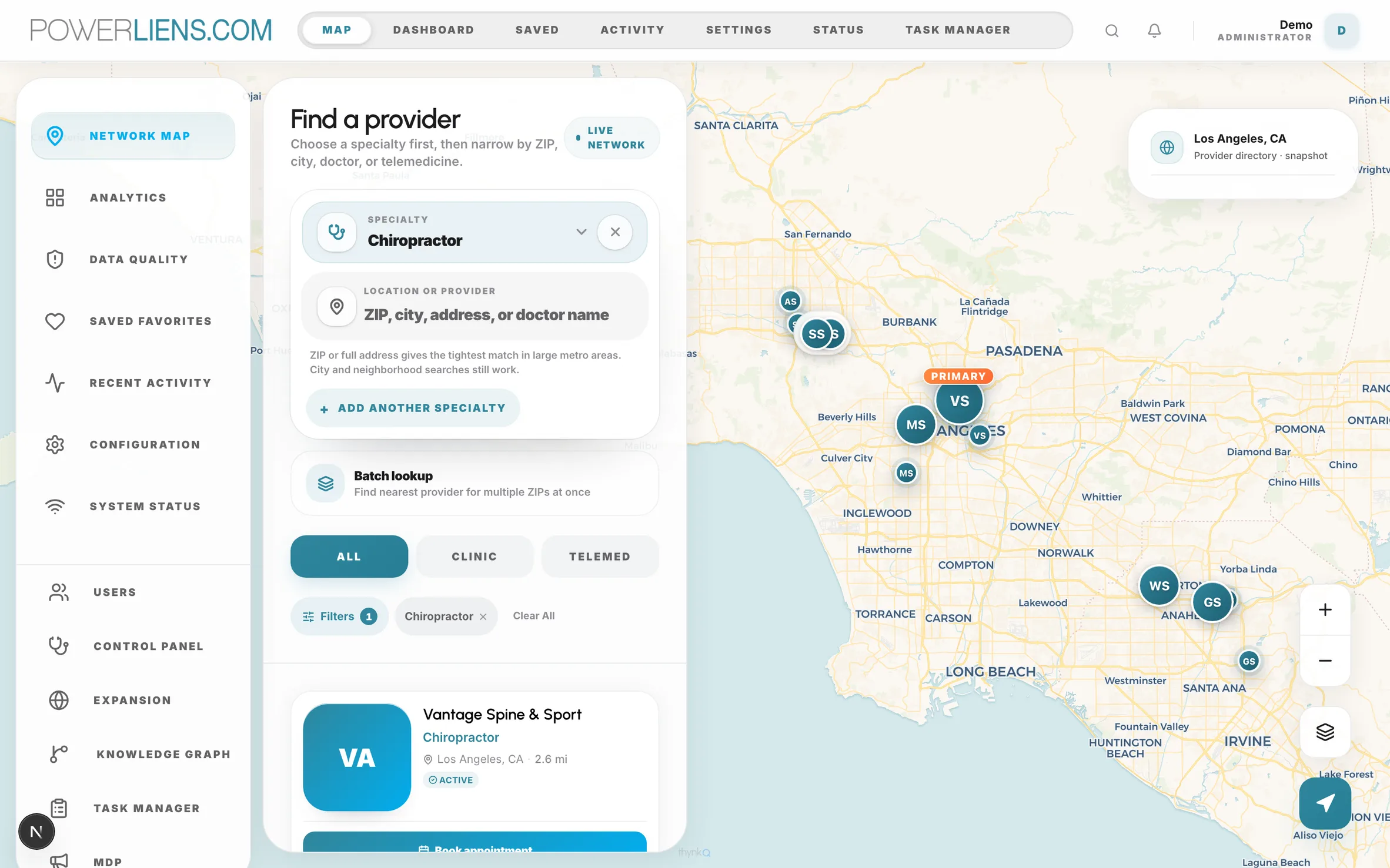Select the large GS marker beside WS
The image size is (1390, 868).
pos(1212,602)
